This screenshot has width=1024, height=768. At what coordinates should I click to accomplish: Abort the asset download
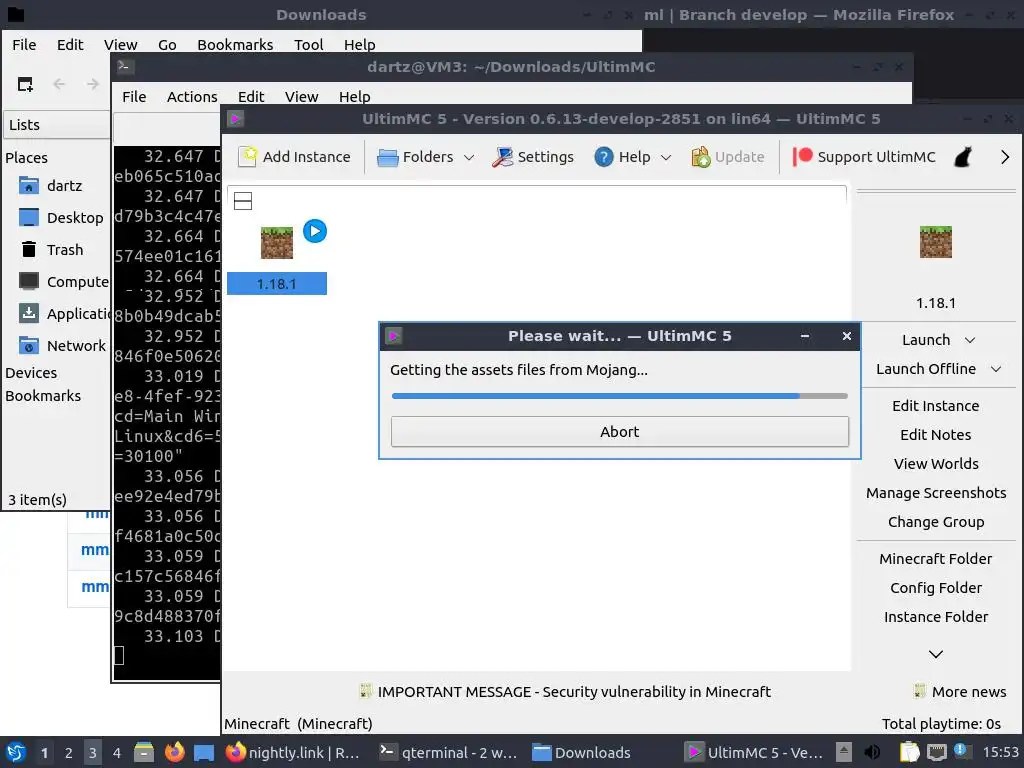pyautogui.click(x=620, y=432)
